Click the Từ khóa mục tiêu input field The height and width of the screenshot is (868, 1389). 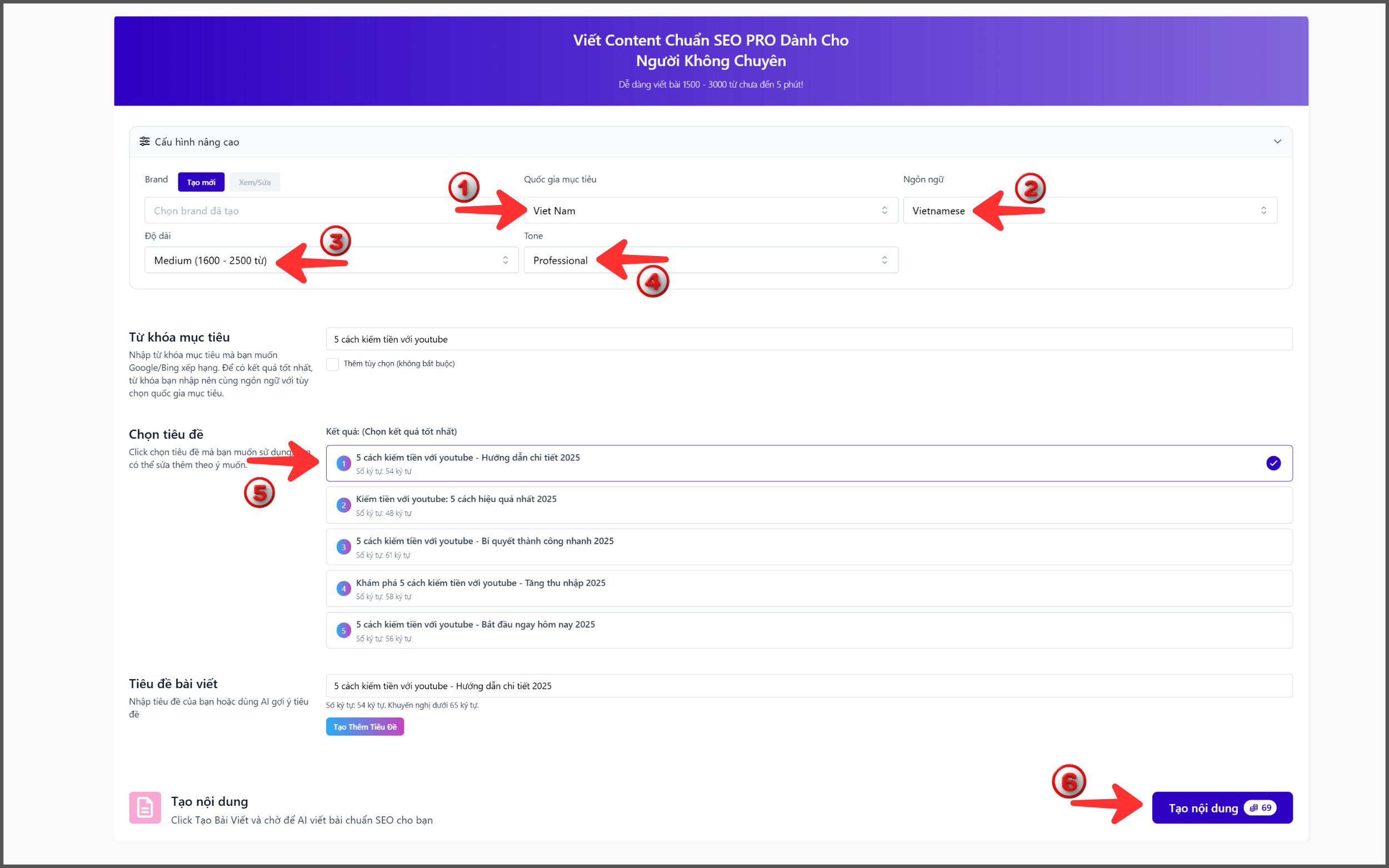[x=809, y=339]
